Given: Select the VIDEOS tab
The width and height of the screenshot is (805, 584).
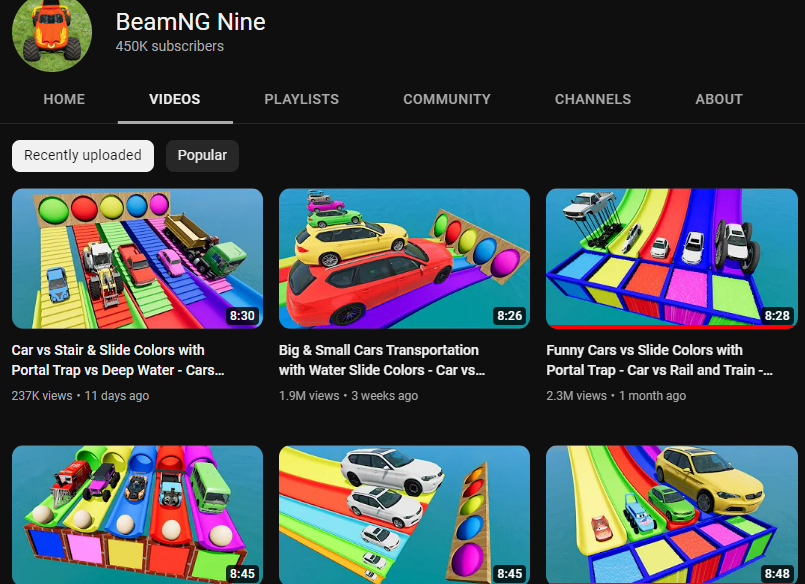Looking at the screenshot, I should (175, 99).
